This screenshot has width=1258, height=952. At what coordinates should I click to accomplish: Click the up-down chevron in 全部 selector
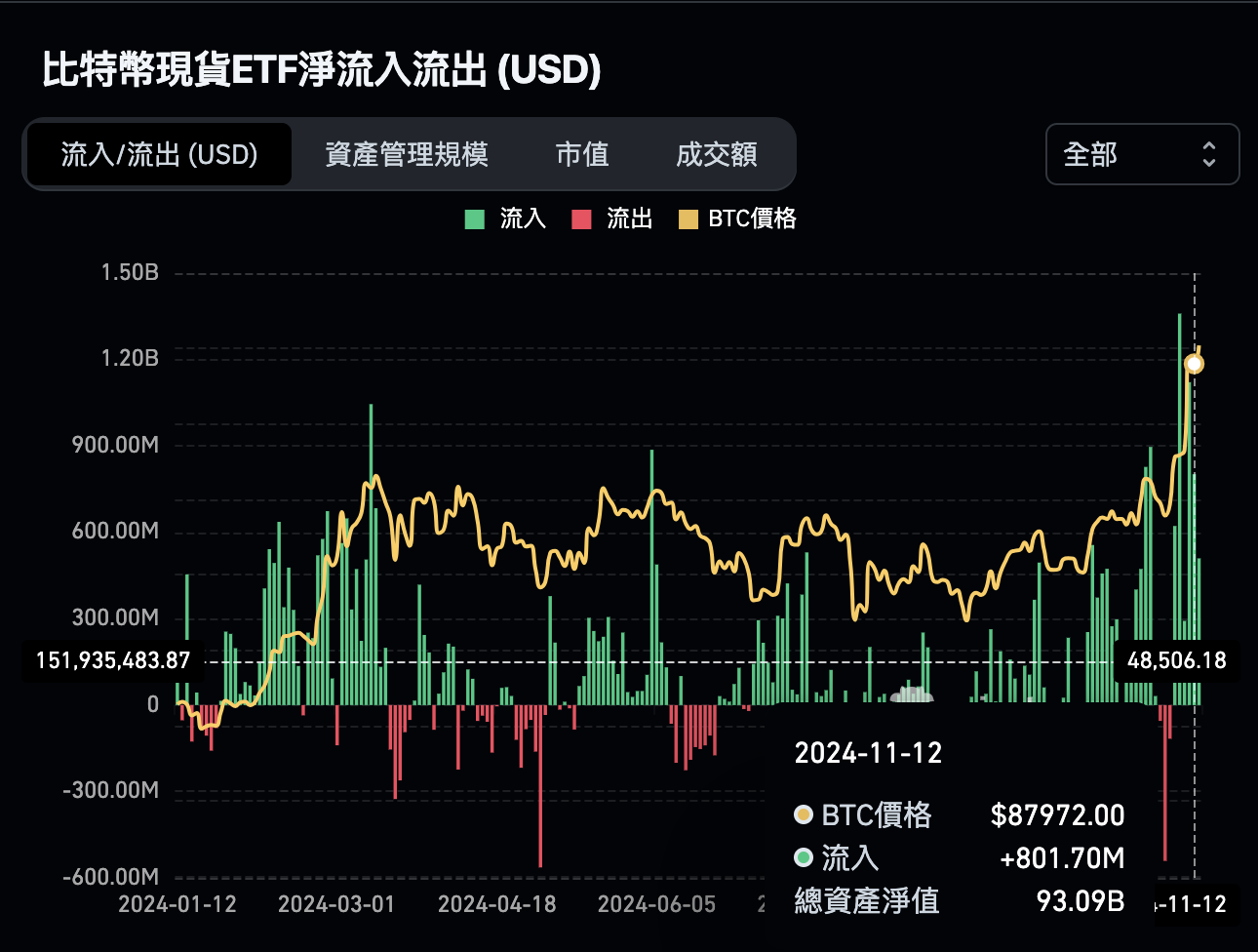1209,154
